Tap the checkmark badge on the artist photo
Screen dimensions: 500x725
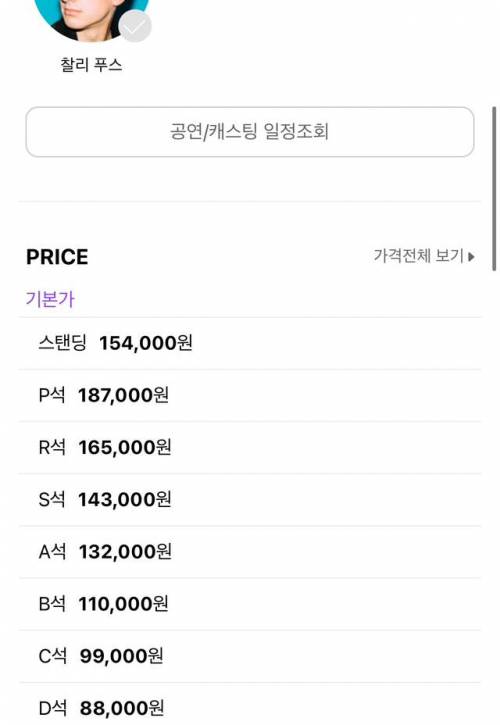[x=135, y=26]
